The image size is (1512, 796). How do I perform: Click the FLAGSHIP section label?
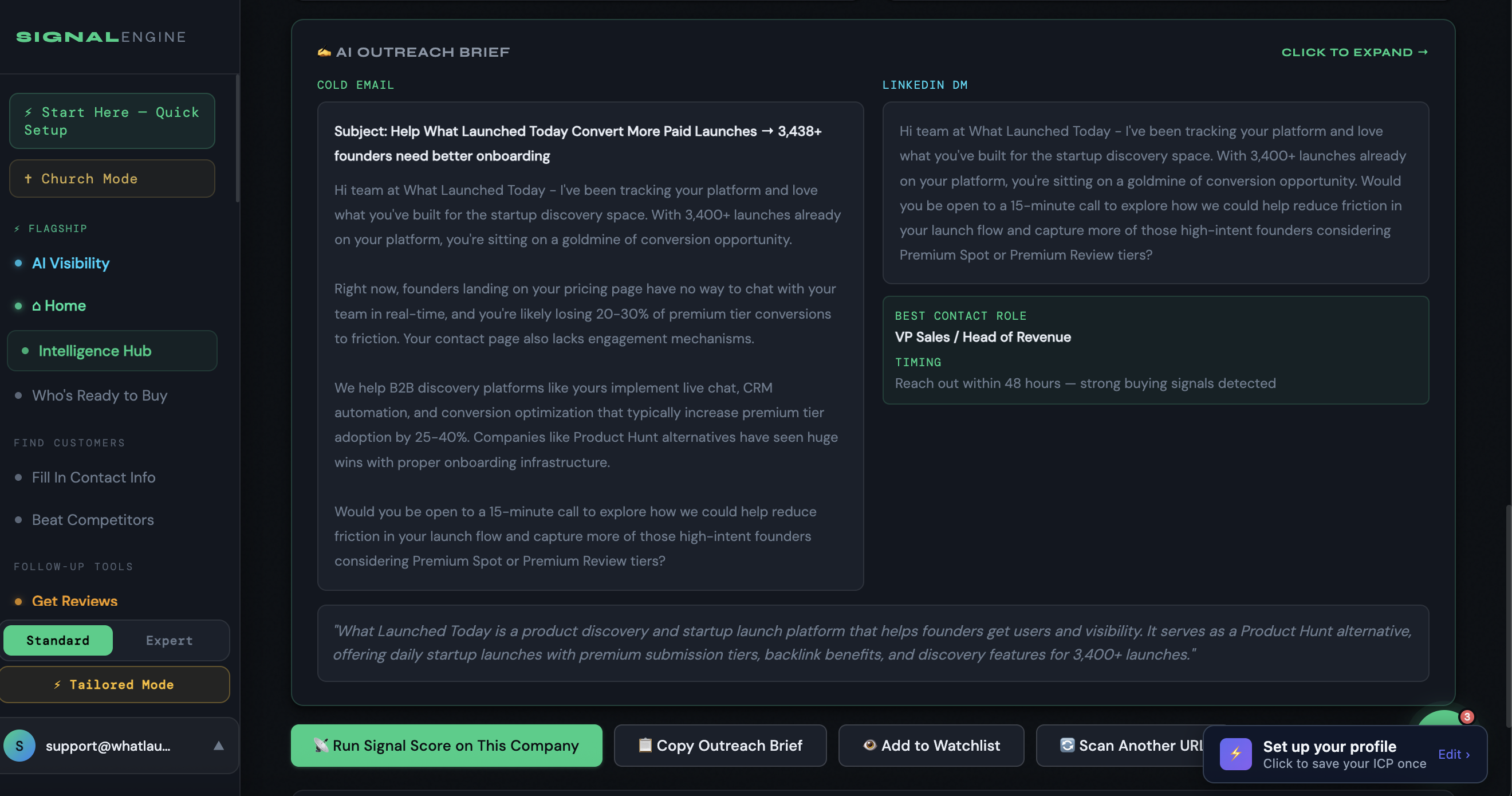click(x=50, y=229)
